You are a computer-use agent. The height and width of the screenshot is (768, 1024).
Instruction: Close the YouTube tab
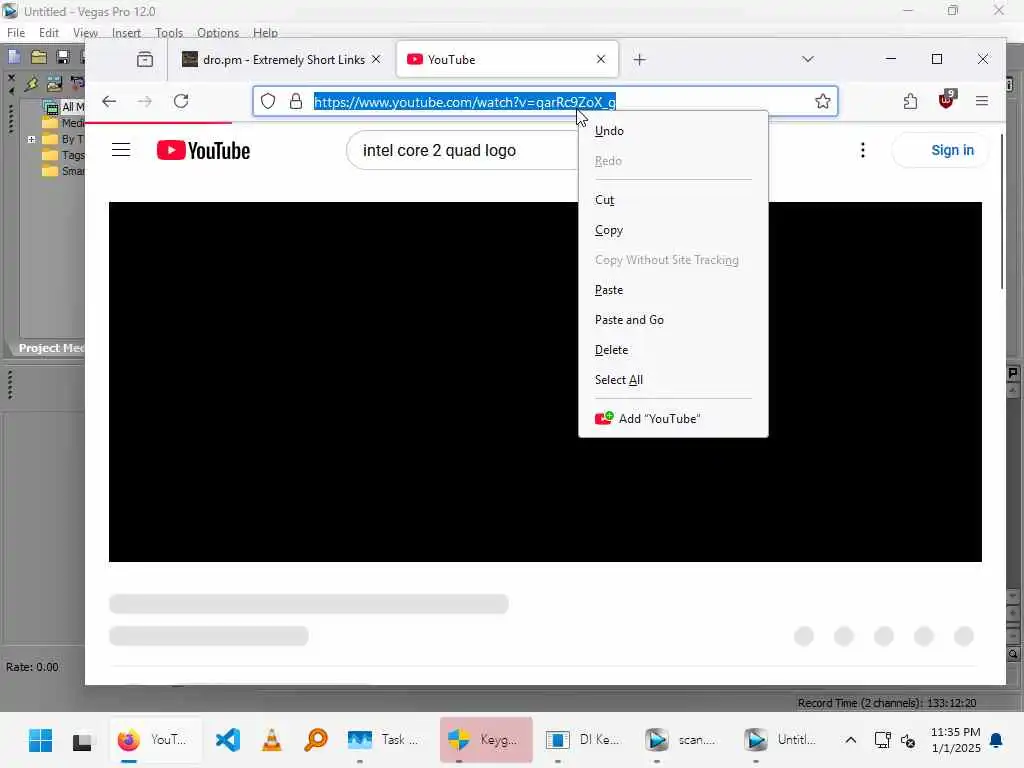coord(601,59)
